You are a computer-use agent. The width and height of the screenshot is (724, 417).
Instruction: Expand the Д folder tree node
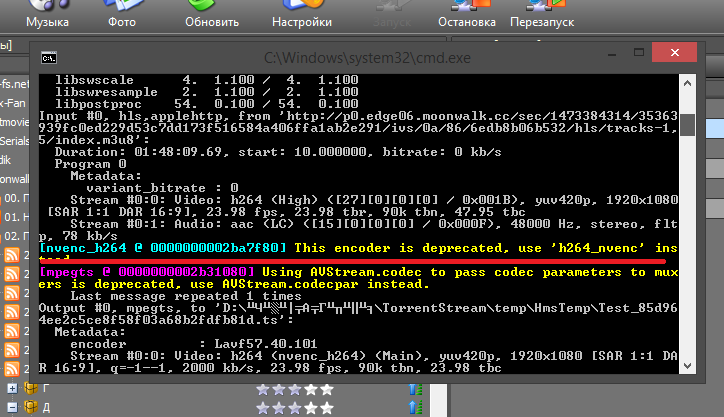pos(12,408)
